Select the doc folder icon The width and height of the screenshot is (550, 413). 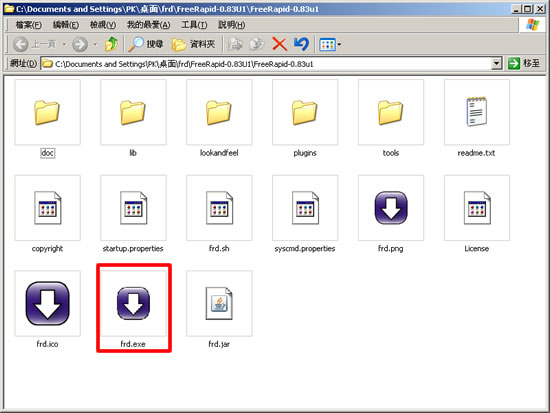(x=47, y=112)
